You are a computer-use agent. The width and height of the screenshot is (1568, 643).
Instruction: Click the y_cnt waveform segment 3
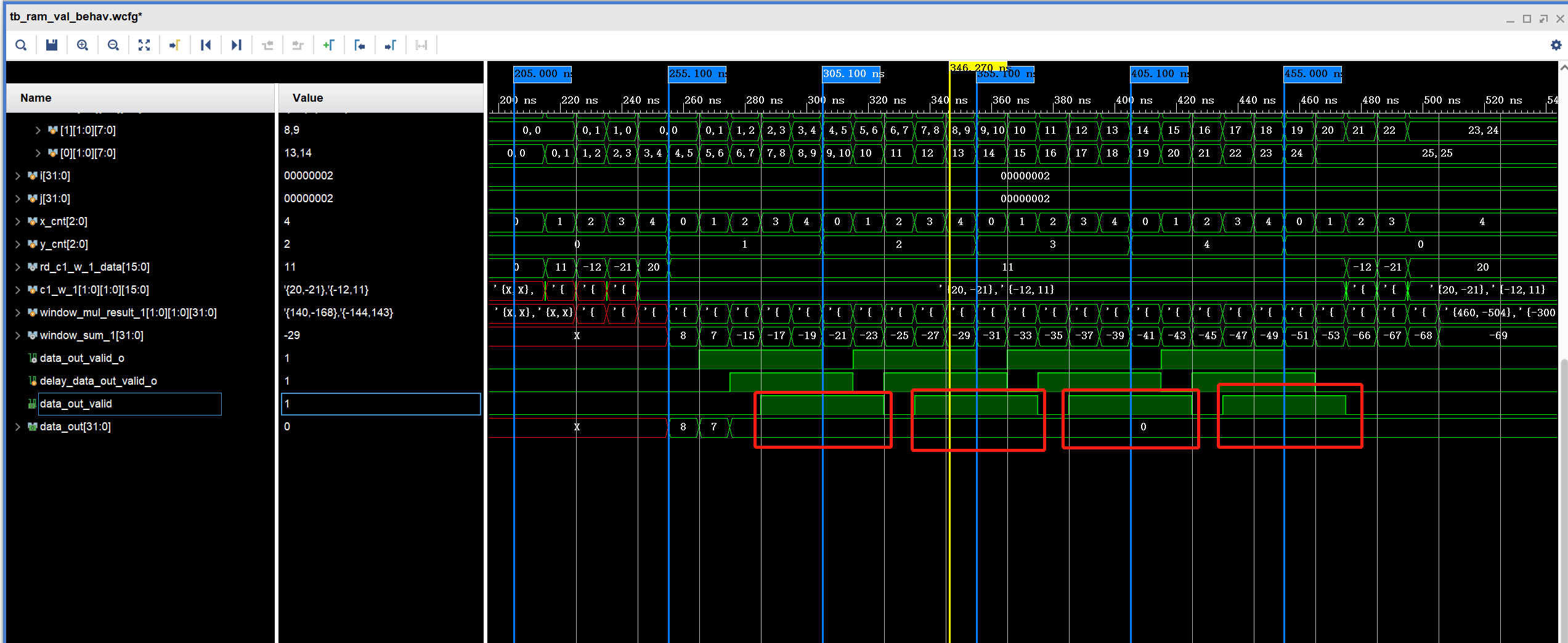coord(1053,244)
